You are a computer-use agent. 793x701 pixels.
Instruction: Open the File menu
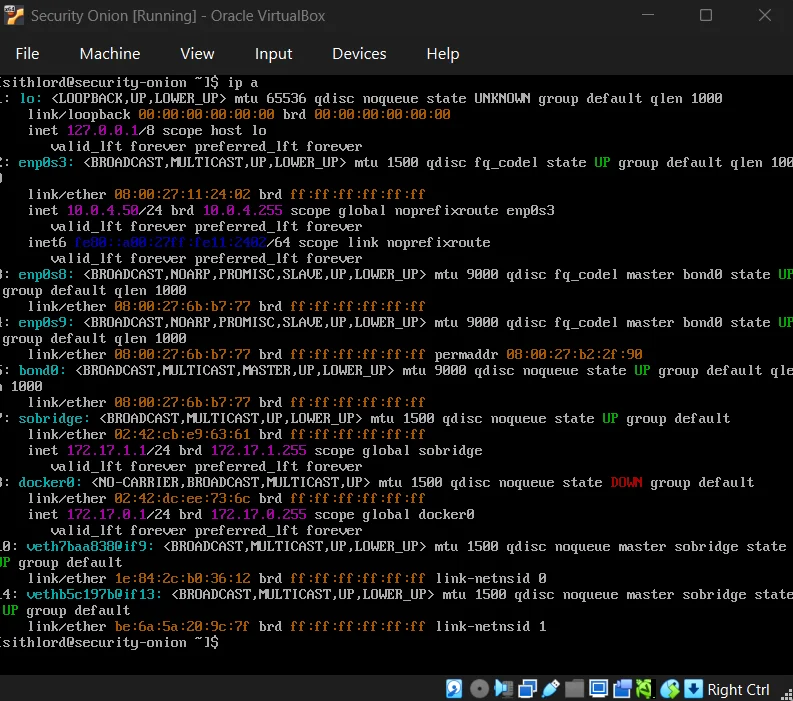tap(27, 54)
